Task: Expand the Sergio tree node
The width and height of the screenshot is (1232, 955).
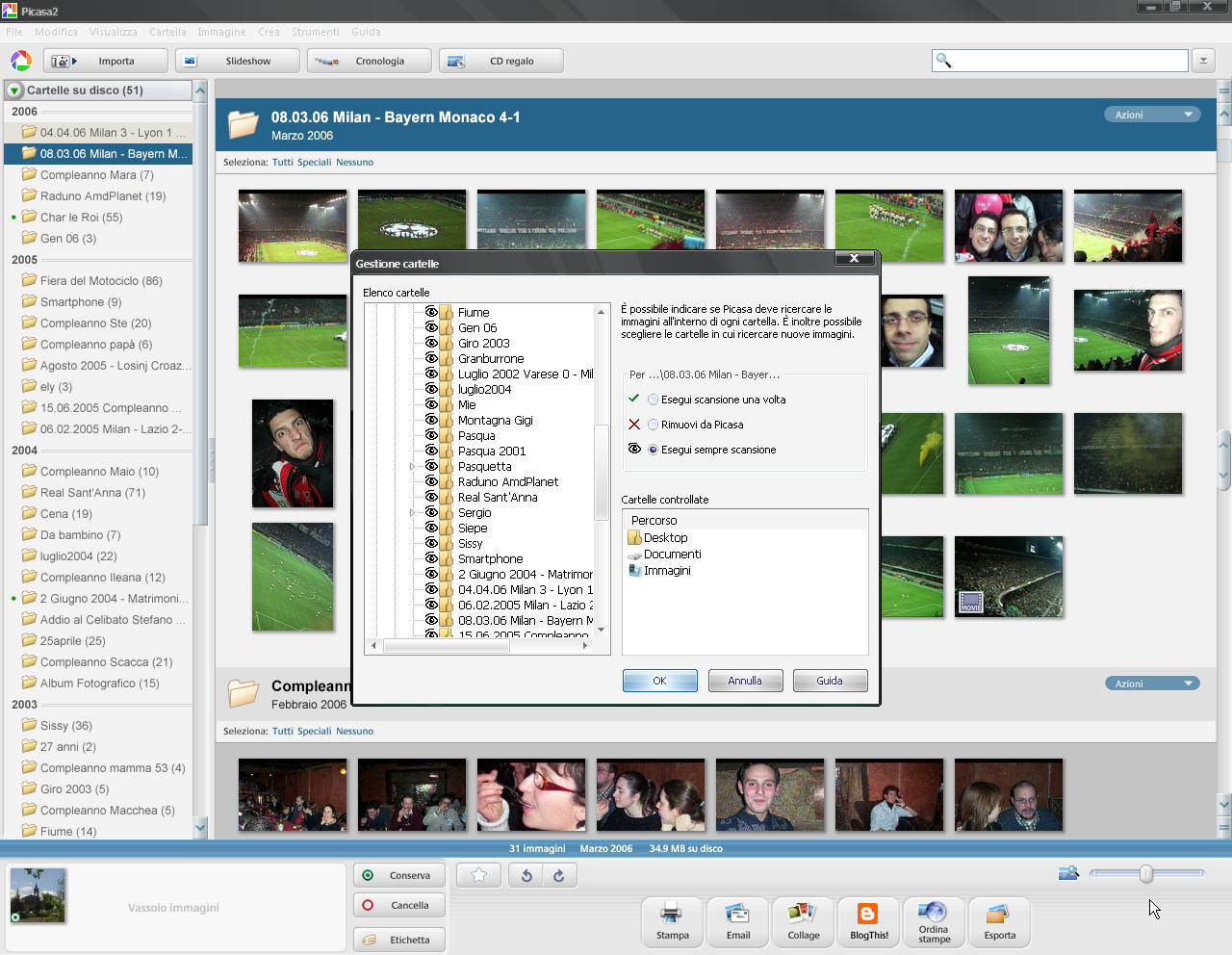Action: coord(413,513)
